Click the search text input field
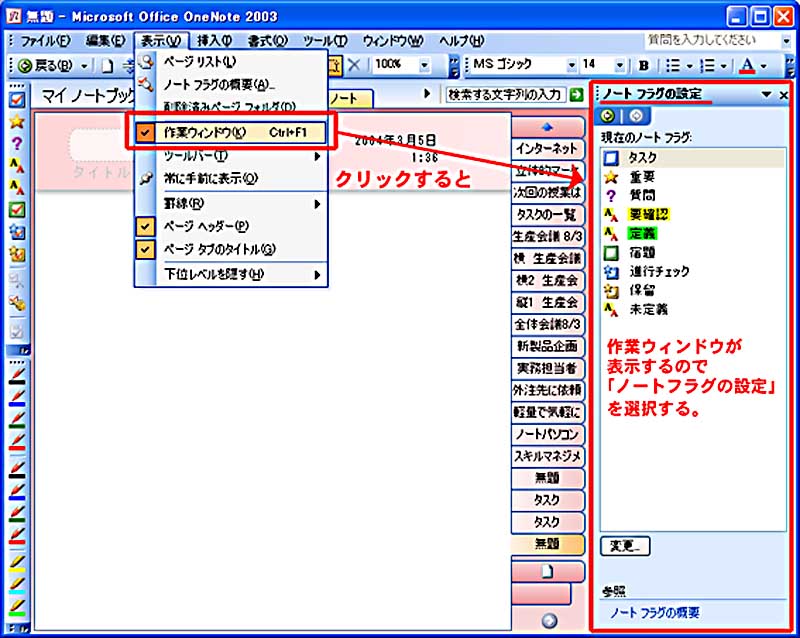The width and height of the screenshot is (800, 638). click(506, 95)
